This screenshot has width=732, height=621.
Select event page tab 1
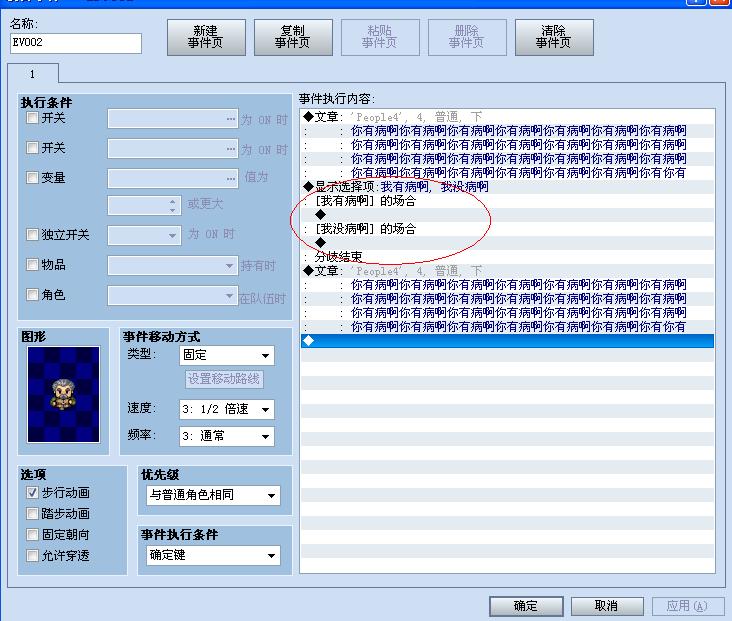tap(33, 74)
